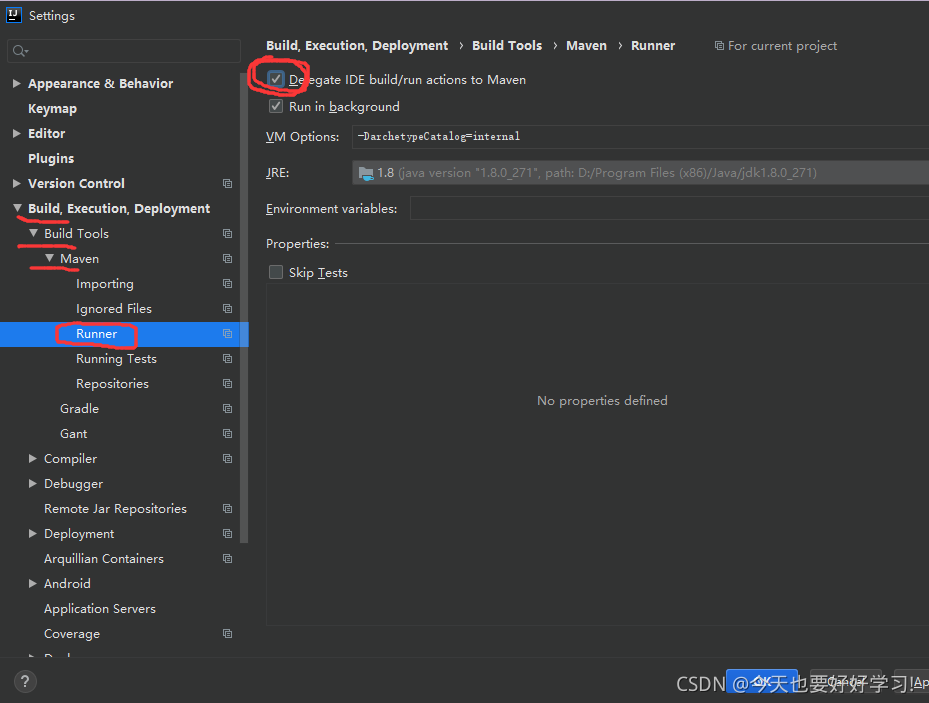Open the JRE selection combo box
This screenshot has height=703, width=929.
click(x=640, y=173)
